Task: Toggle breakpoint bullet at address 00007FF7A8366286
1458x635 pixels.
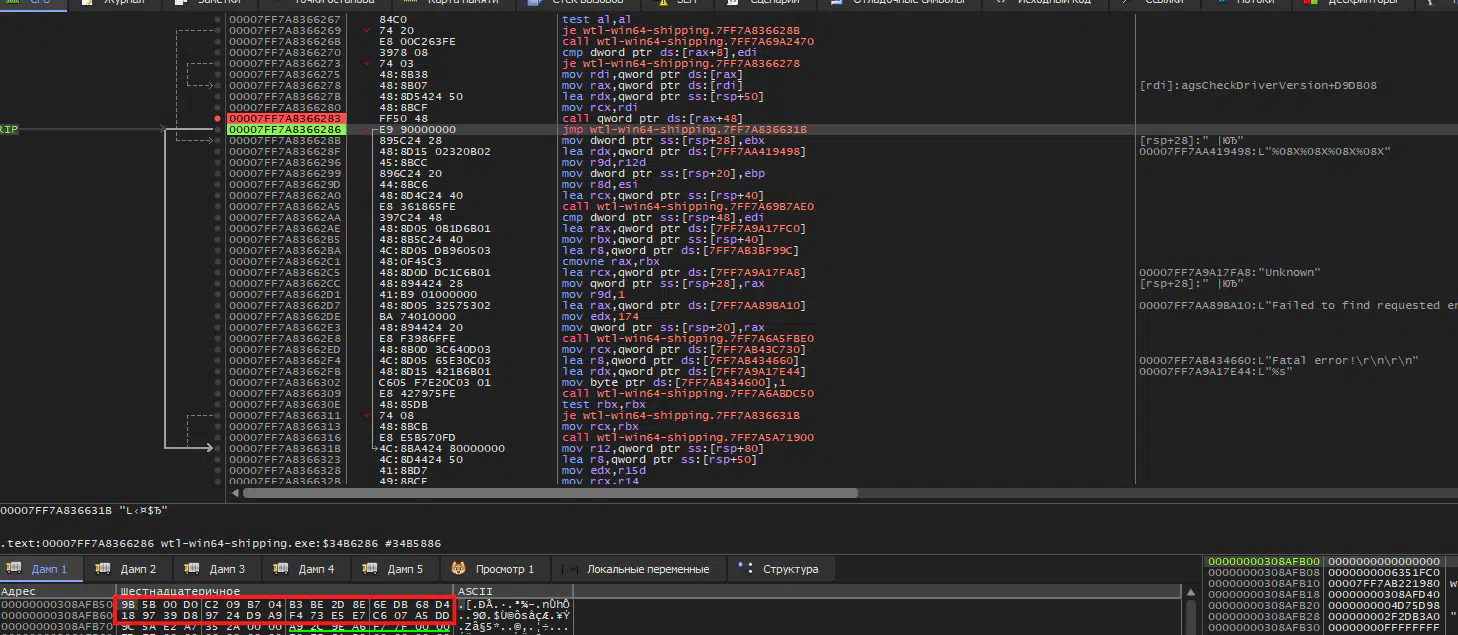Action: [x=218, y=130]
